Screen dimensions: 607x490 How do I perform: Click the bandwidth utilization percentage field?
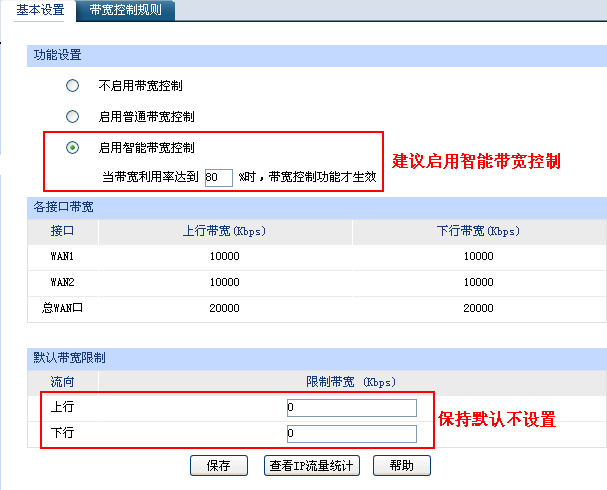click(x=217, y=176)
